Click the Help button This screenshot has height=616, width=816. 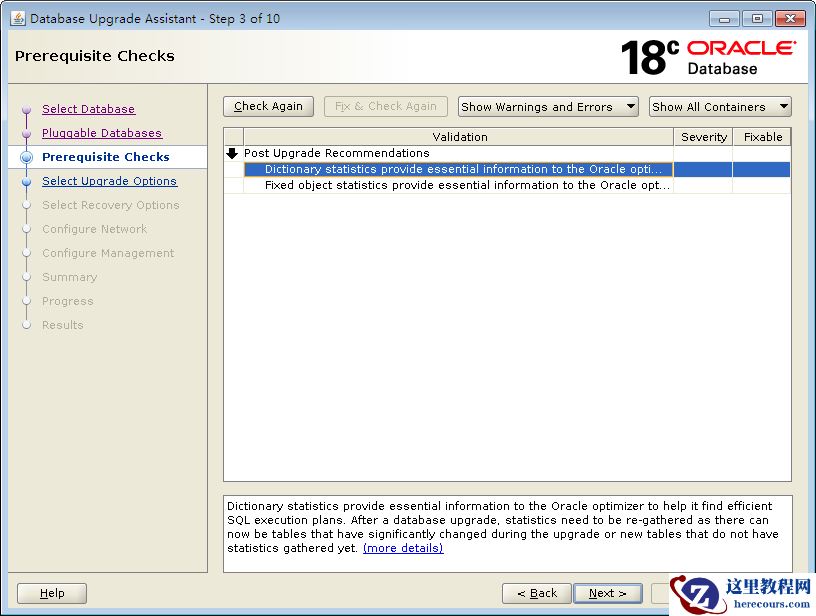[52, 593]
